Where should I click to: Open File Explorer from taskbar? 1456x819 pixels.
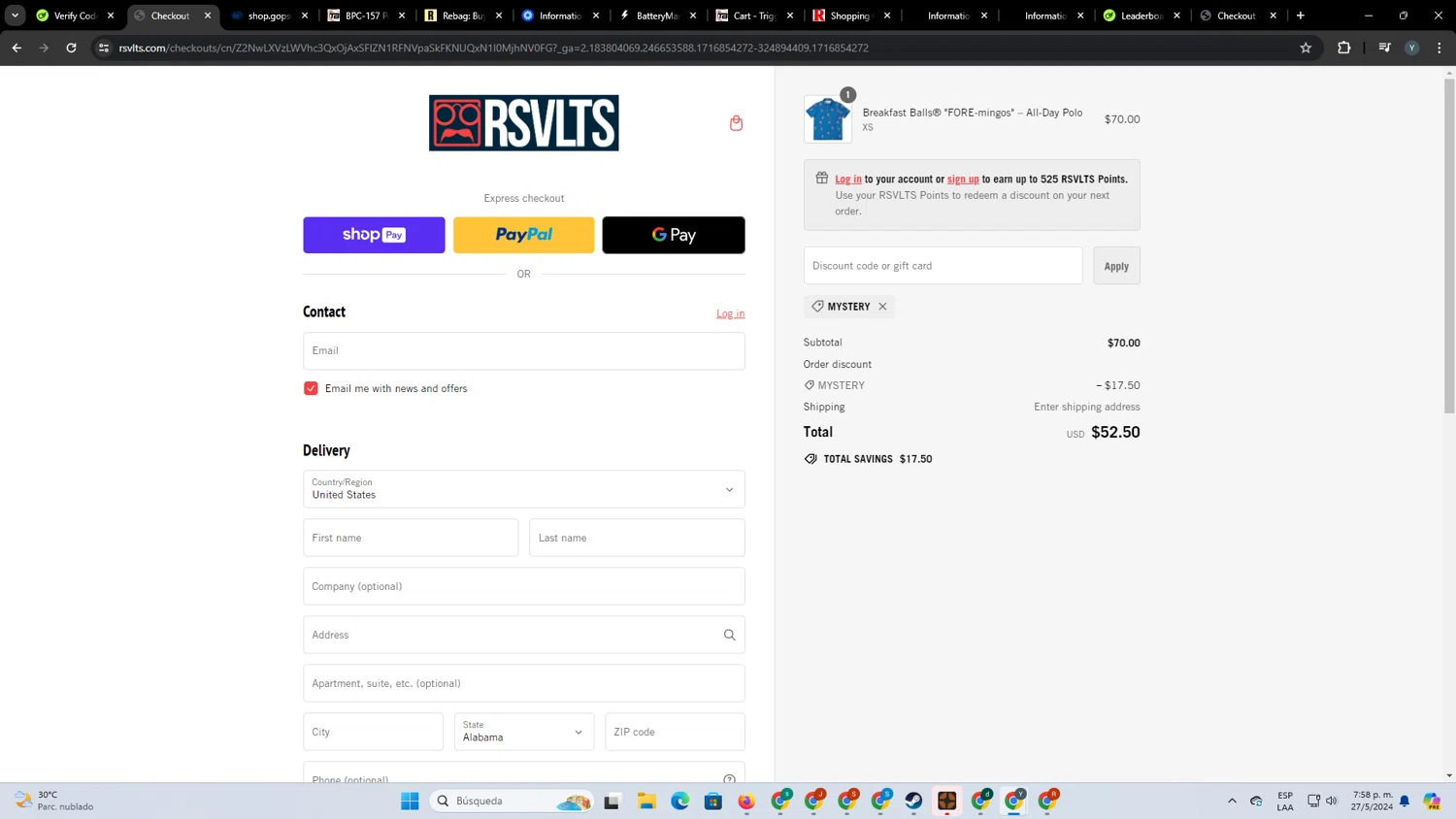(646, 801)
